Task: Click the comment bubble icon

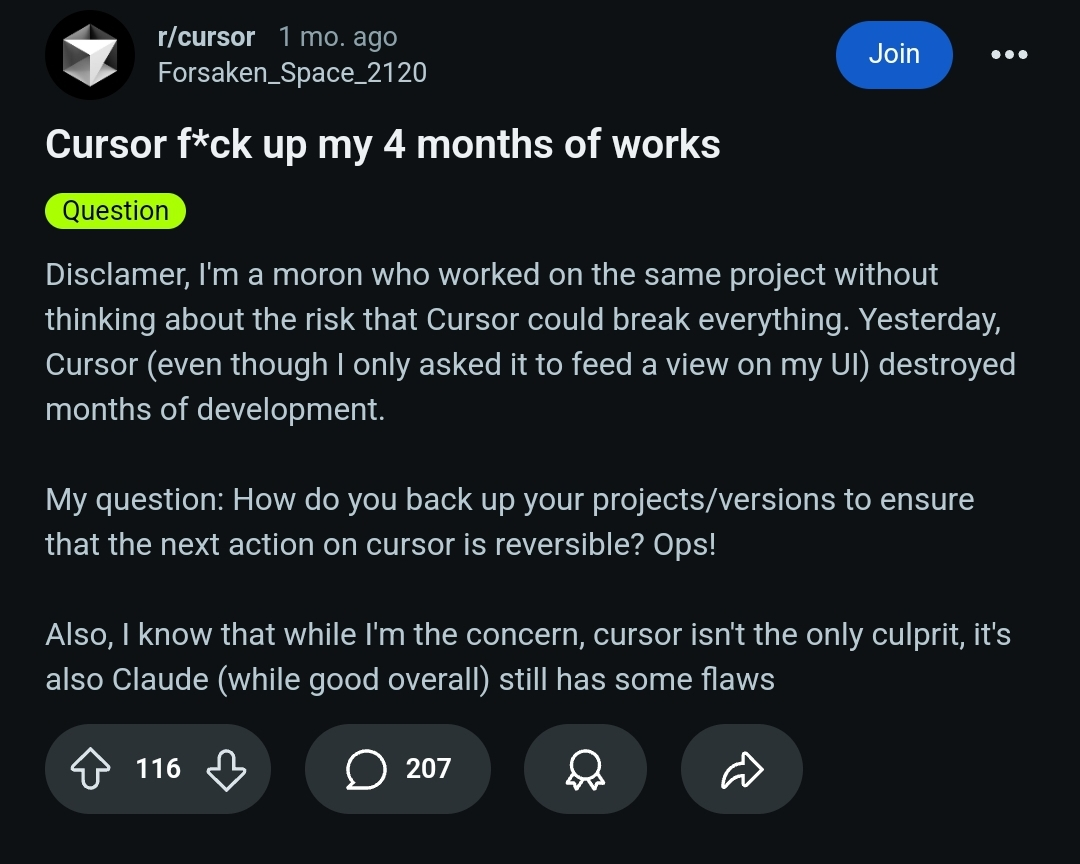Action: tap(366, 769)
